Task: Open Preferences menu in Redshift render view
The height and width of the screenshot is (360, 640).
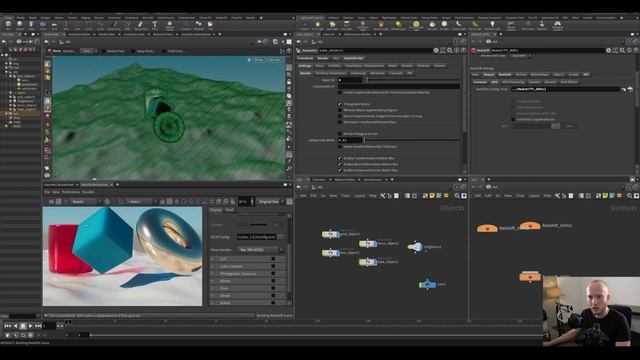Action: 71,192
